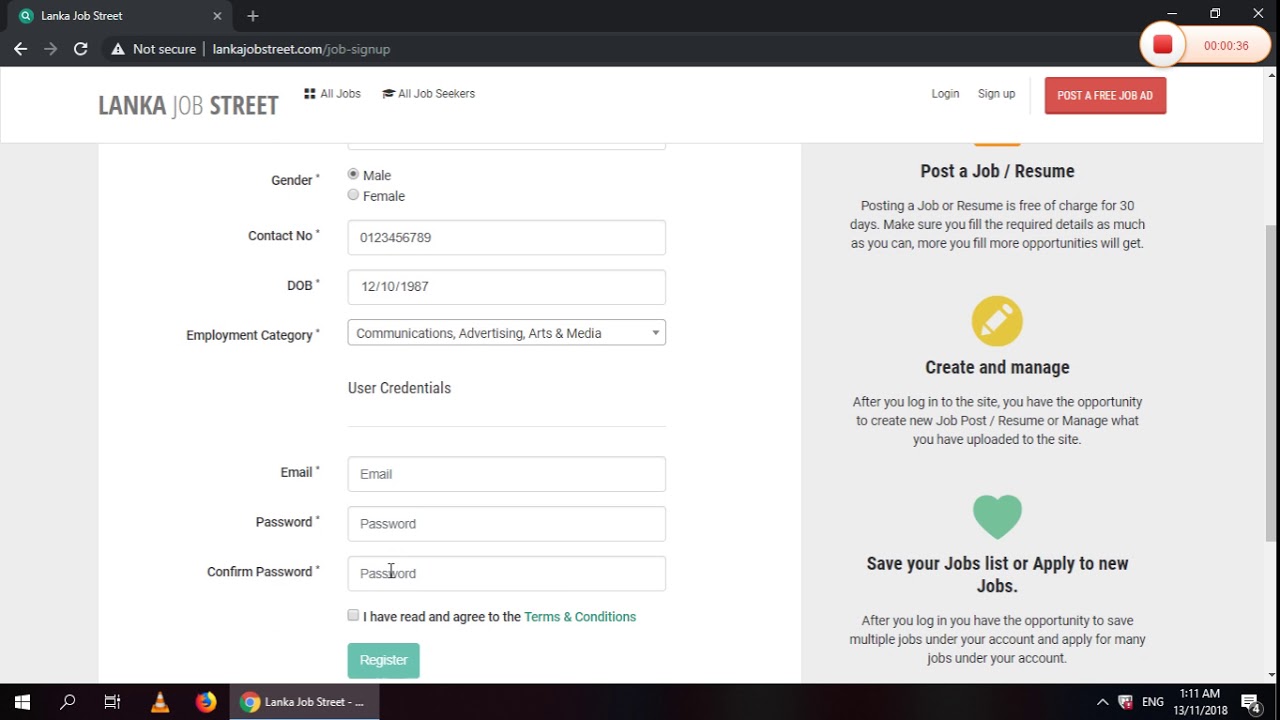The height and width of the screenshot is (720, 1280).
Task: Open Windows search from taskbar
Action: point(67,702)
